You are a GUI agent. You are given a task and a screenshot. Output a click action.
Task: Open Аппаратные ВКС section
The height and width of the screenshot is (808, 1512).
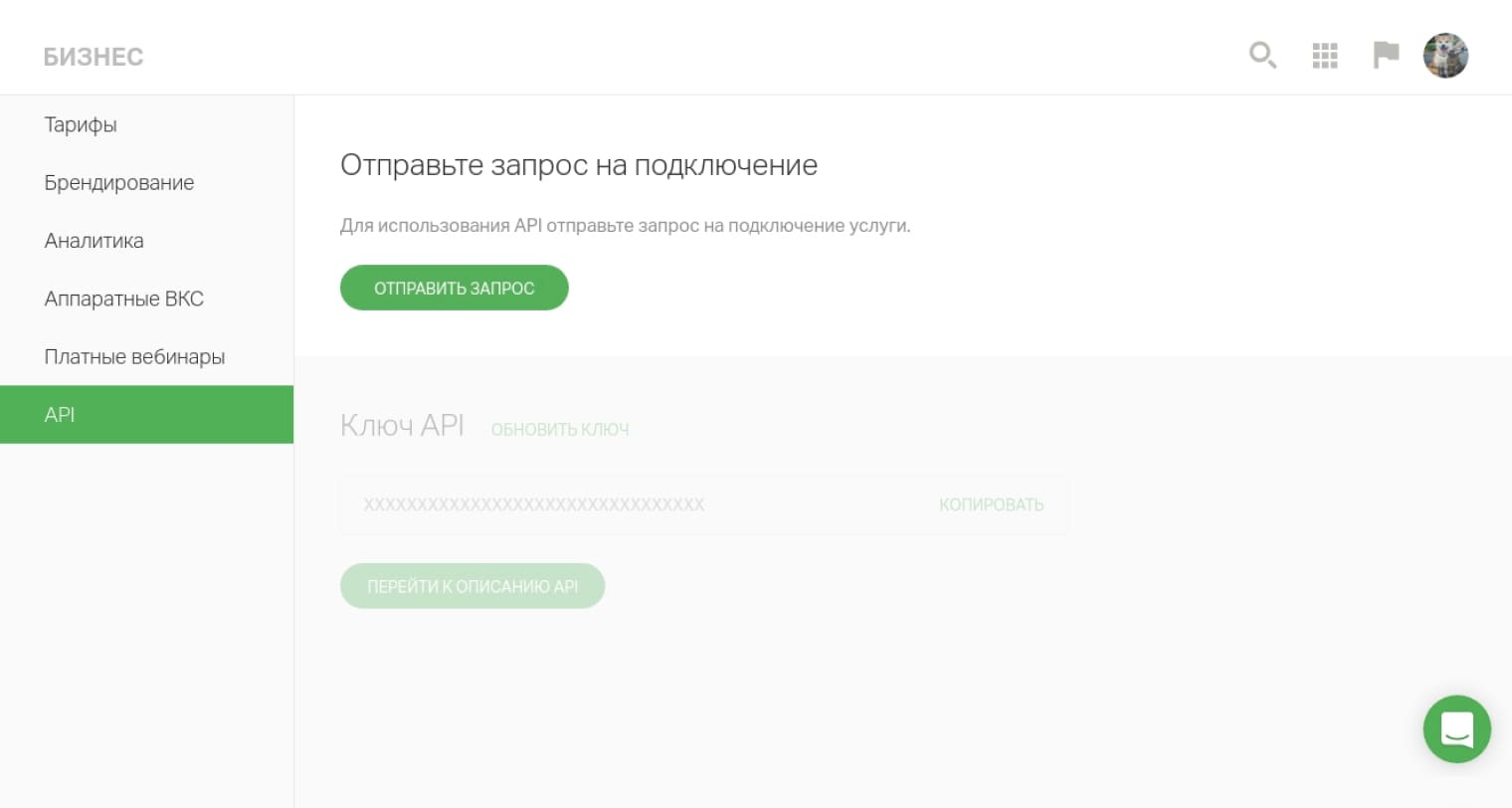pos(123,299)
